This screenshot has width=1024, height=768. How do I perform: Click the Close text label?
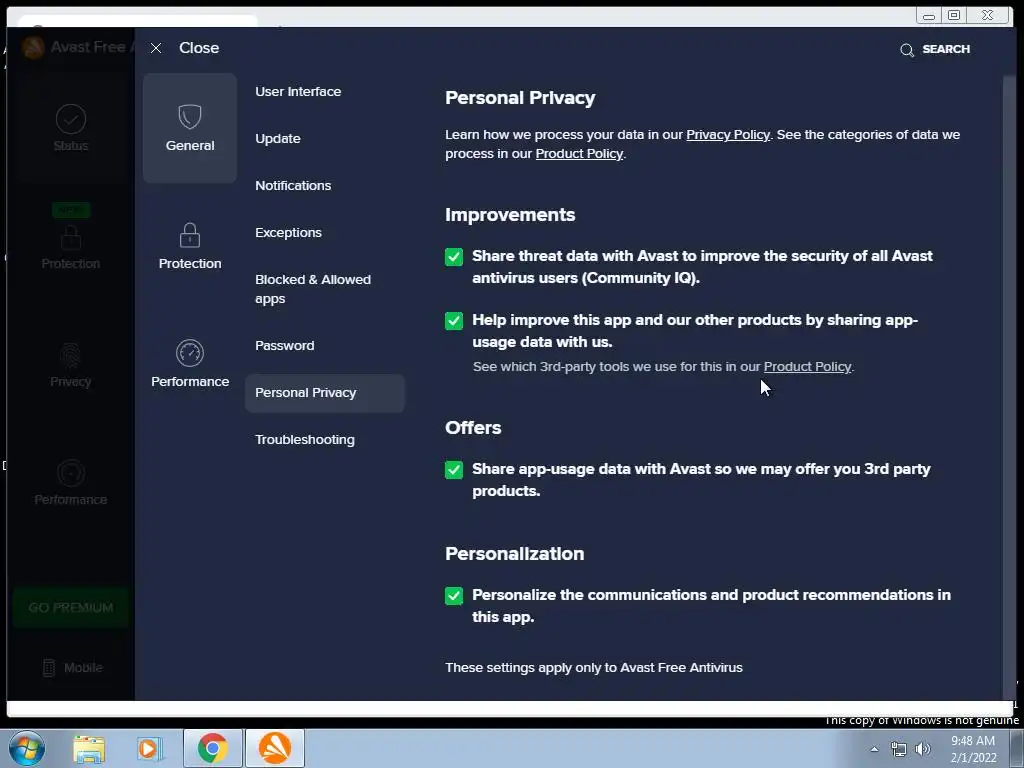[x=199, y=48]
